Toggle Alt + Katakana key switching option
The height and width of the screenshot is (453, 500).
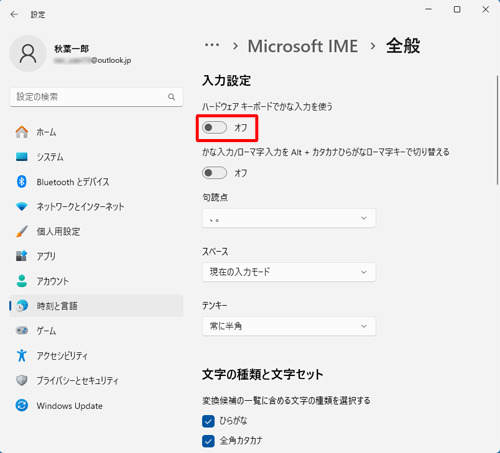tap(214, 173)
